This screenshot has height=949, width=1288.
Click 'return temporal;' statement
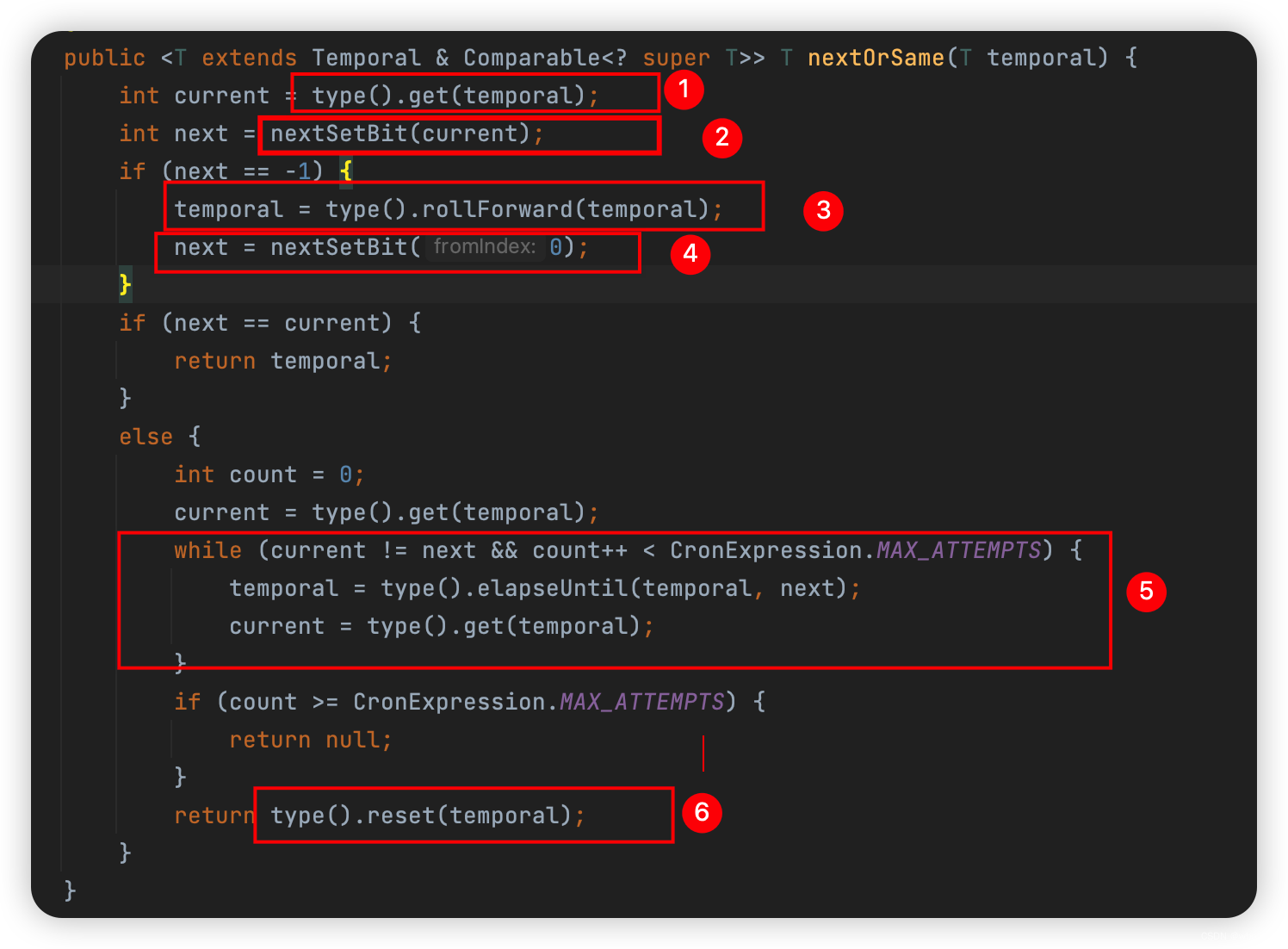coord(283,361)
